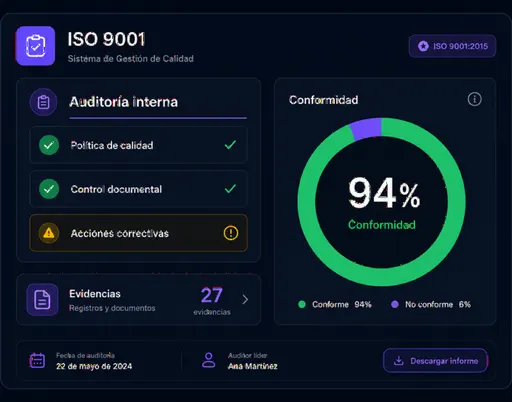Click the star badge icon beside ISO 9001:2015
Image resolution: width=512 pixels, height=402 pixels.
click(423, 46)
